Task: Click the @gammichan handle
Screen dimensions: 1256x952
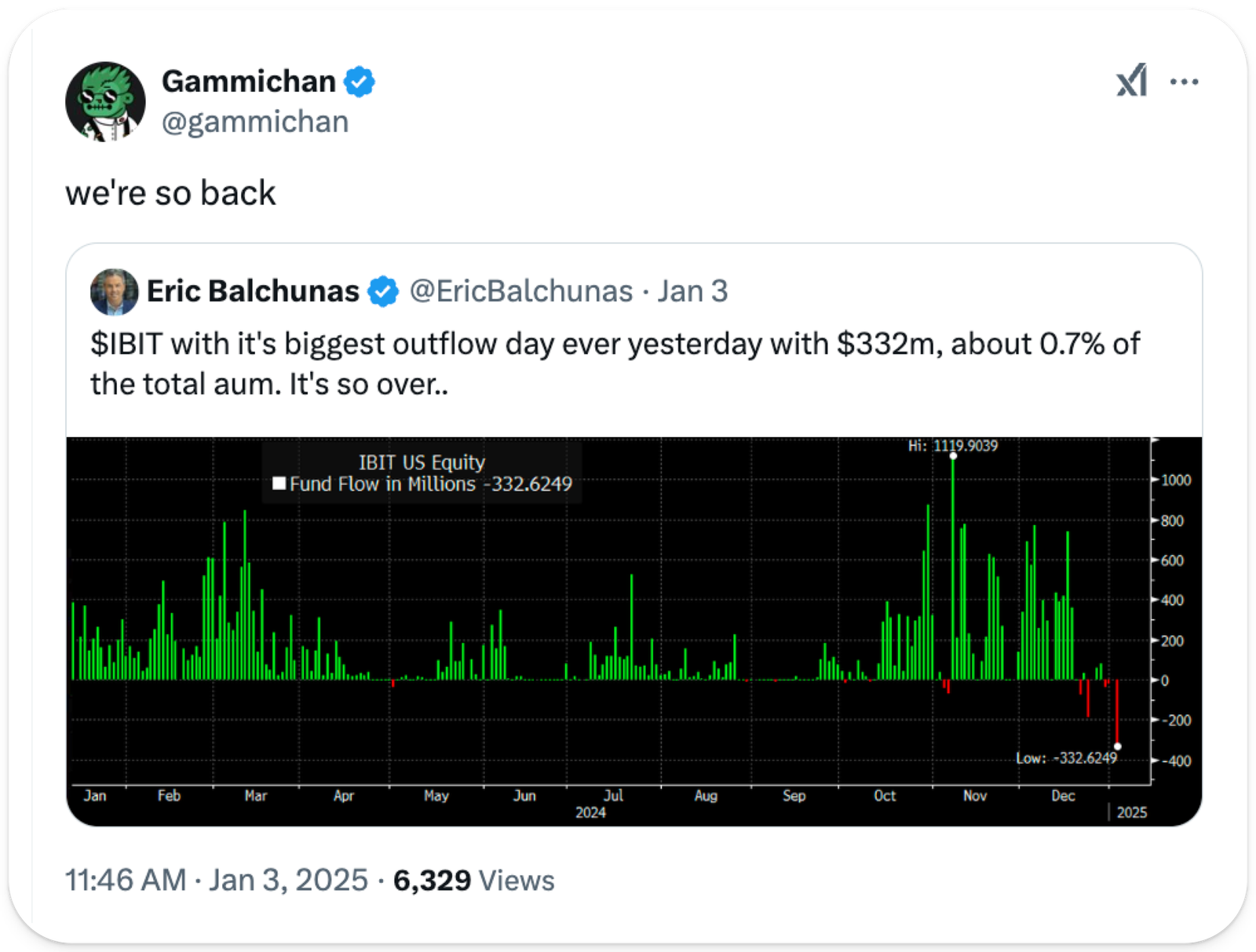Action: pyautogui.click(x=255, y=122)
